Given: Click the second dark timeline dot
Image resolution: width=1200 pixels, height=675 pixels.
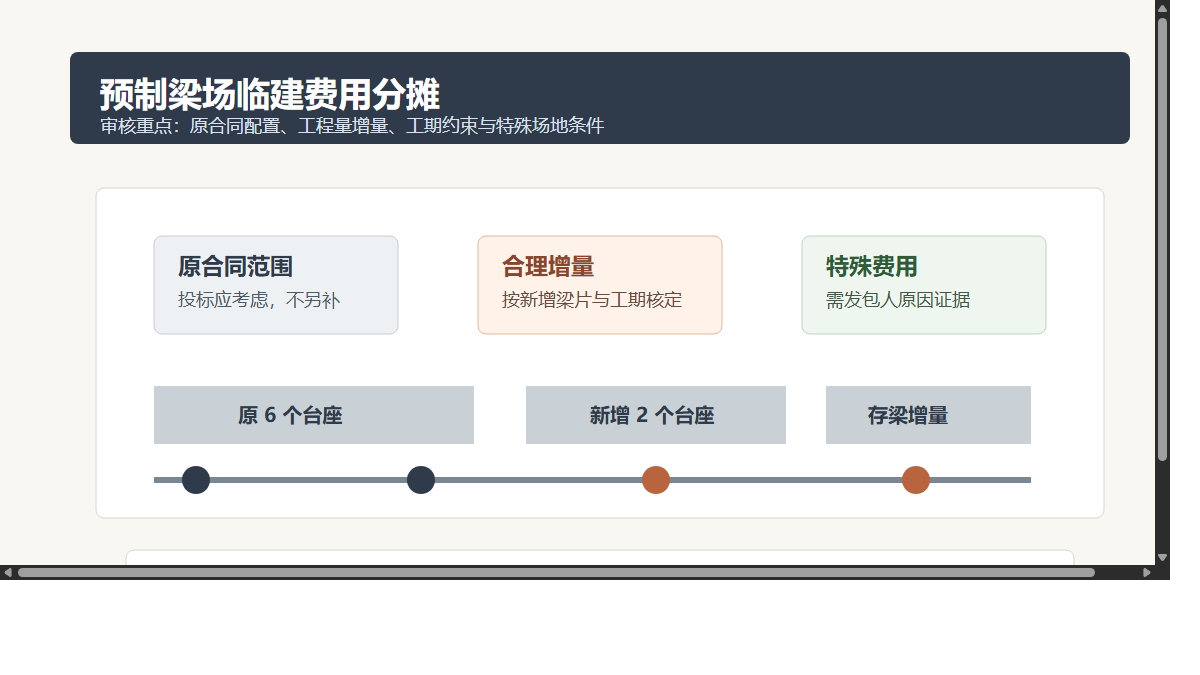Looking at the screenshot, I should pyautogui.click(x=421, y=480).
